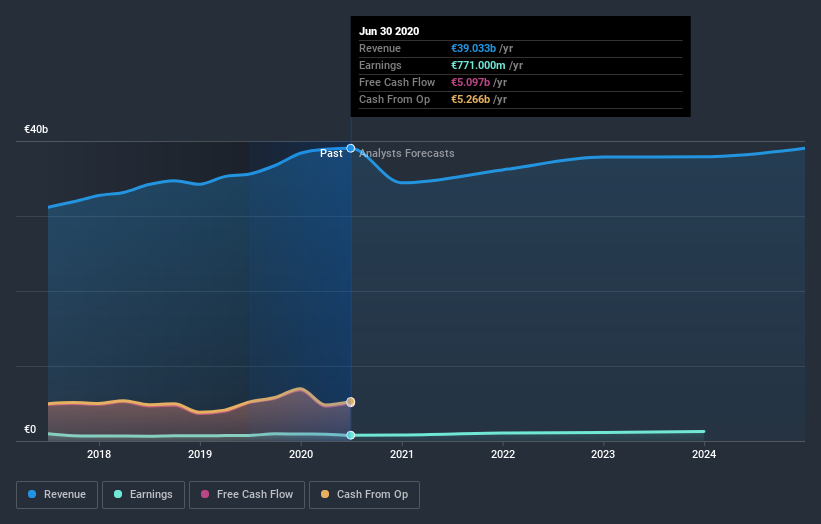Click the 2022 x-axis label

coord(503,454)
